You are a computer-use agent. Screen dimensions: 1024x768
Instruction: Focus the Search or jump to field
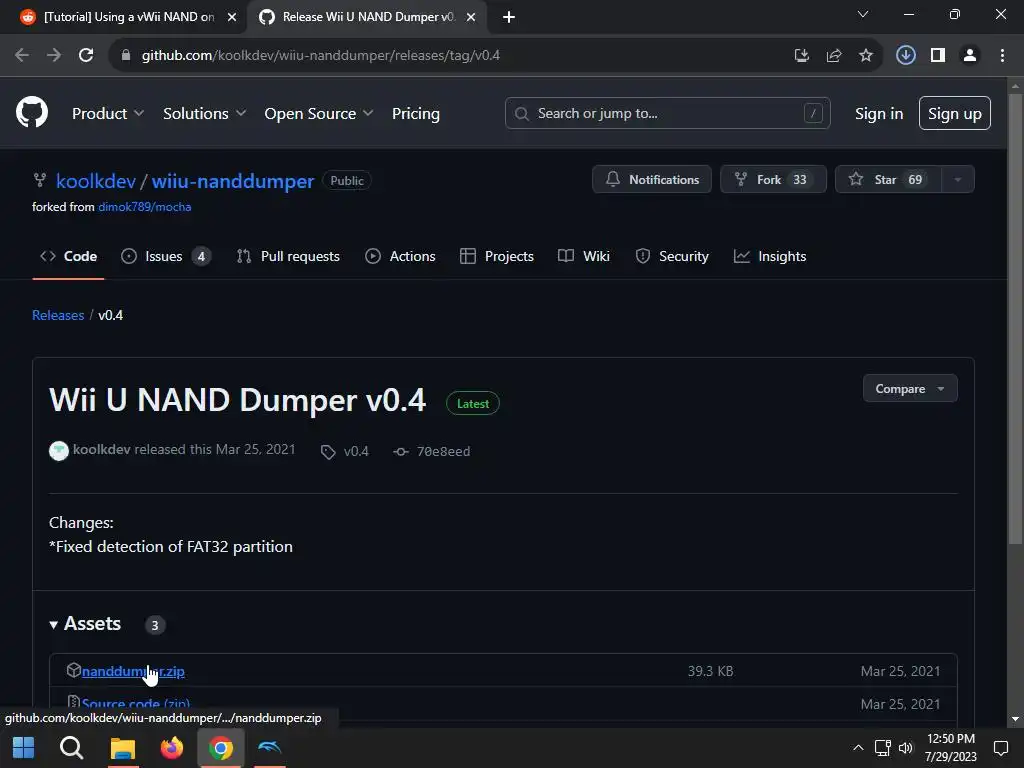pyautogui.click(x=667, y=113)
